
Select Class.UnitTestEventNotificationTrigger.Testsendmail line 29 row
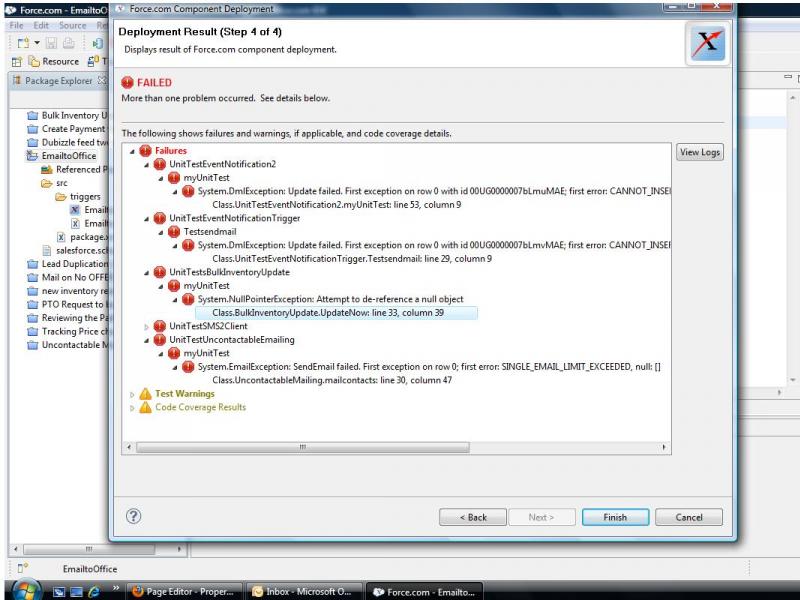click(352, 259)
